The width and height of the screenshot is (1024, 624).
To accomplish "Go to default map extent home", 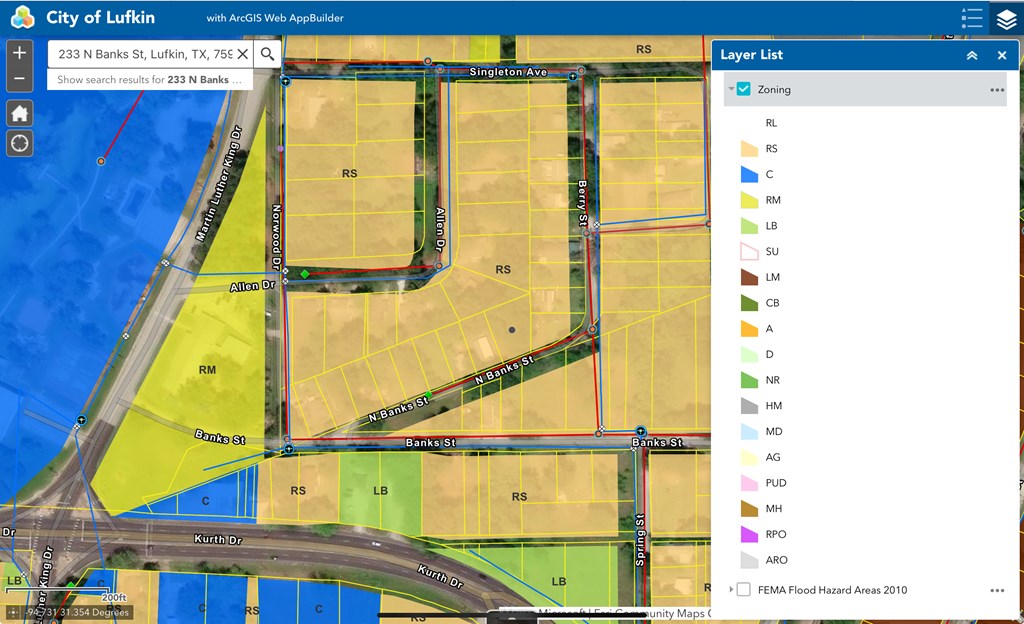I will coord(20,113).
